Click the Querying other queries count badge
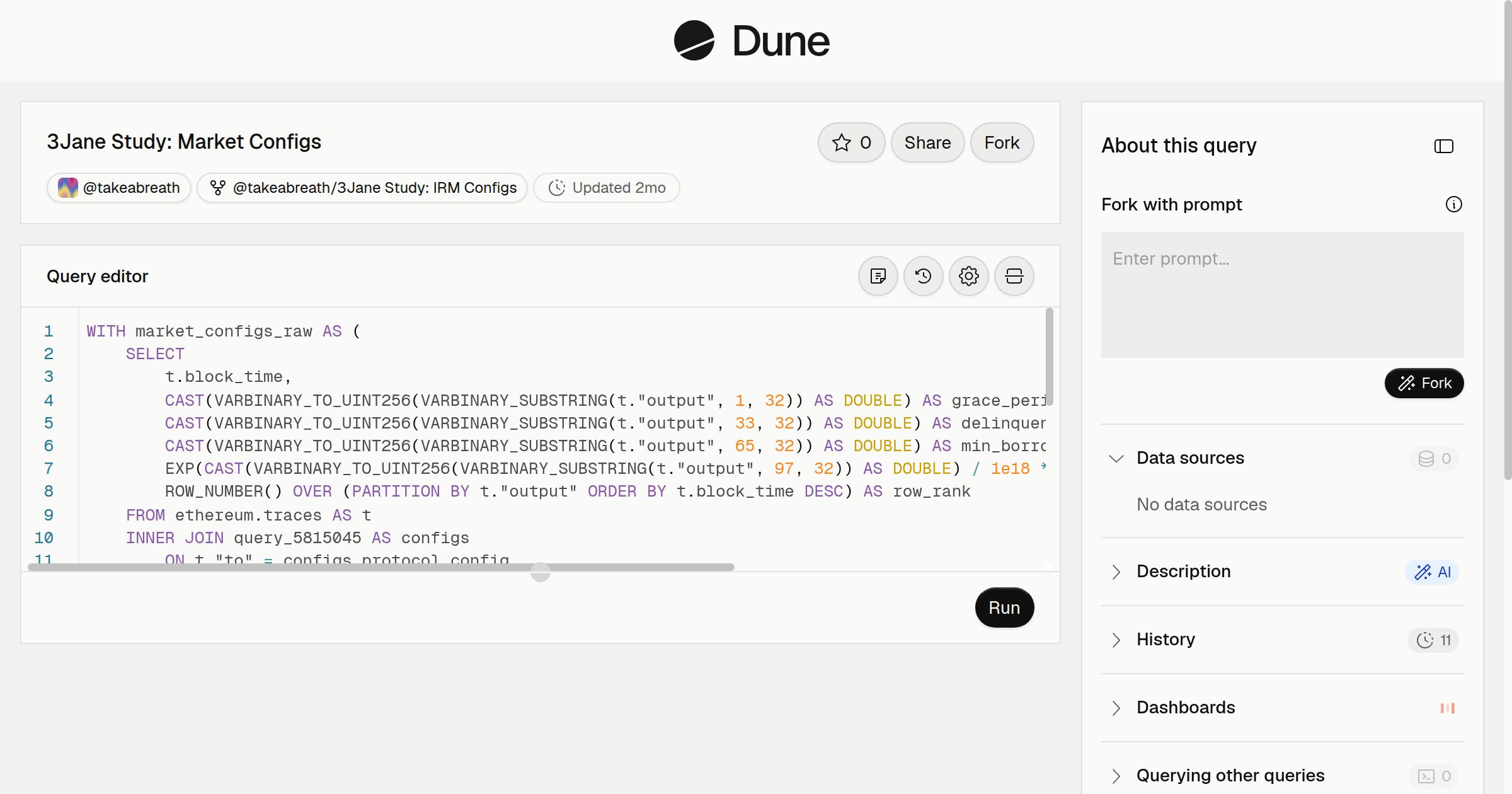The width and height of the screenshot is (1512, 794). tap(1434, 776)
